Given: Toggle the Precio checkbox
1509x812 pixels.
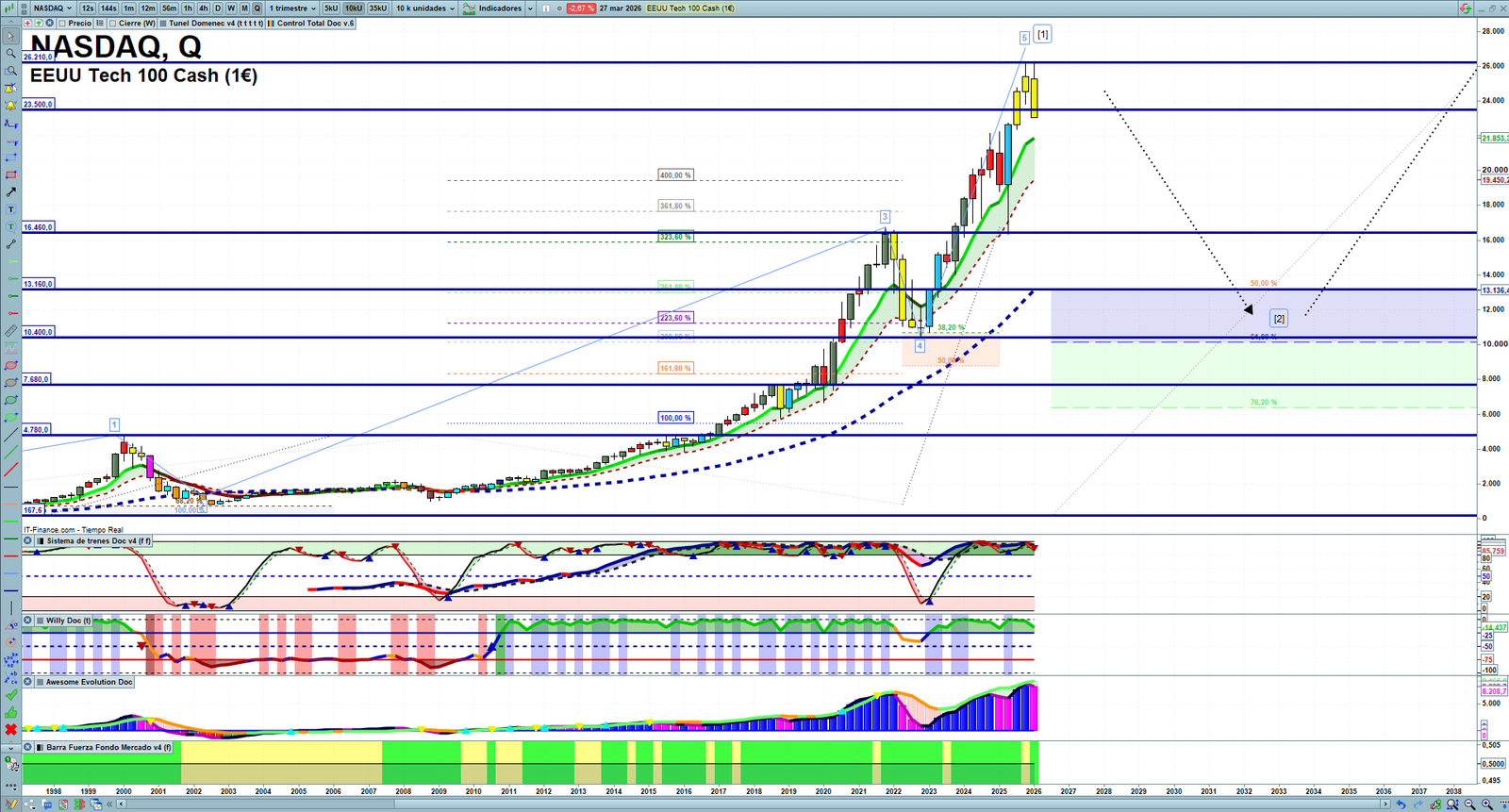Looking at the screenshot, I should click(x=62, y=24).
